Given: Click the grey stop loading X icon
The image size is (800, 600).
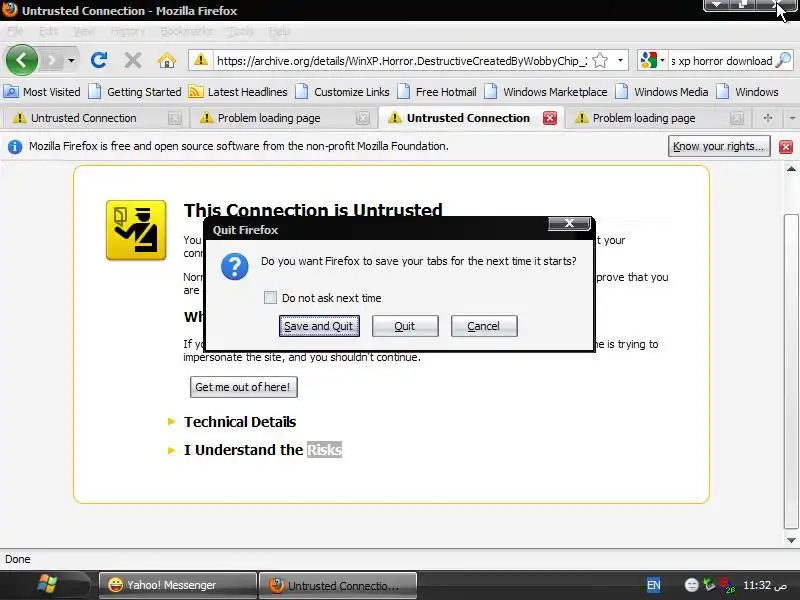Looking at the screenshot, I should click(x=133, y=60).
